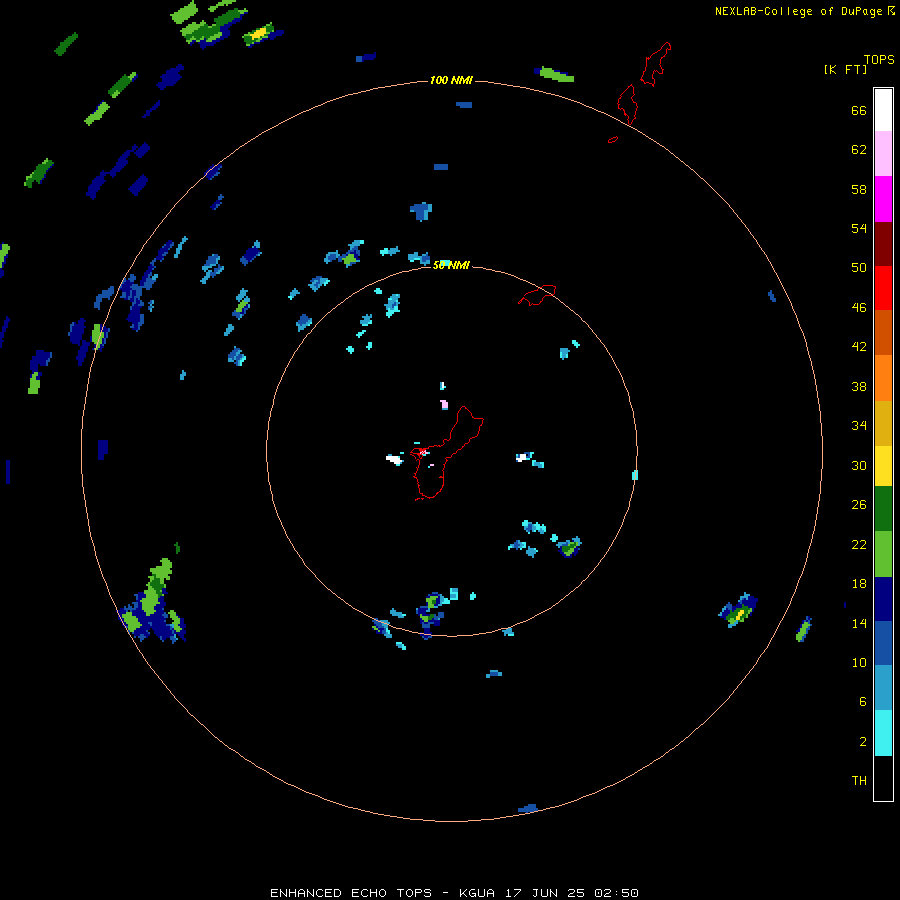The height and width of the screenshot is (900, 900).
Task: Click the TH threshold label
Action: point(859,780)
